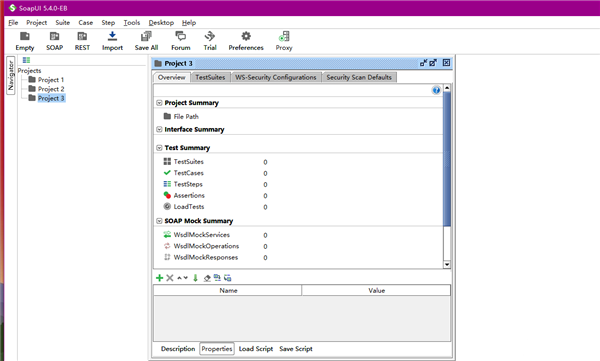Open the Project menu
The image size is (600, 361).
pos(36,23)
